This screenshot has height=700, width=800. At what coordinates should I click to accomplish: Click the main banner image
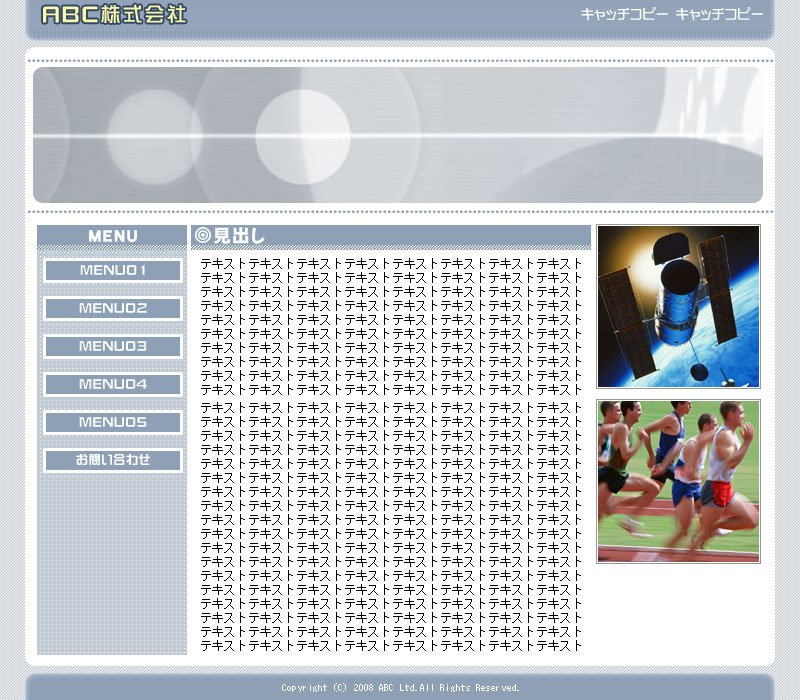click(x=398, y=135)
